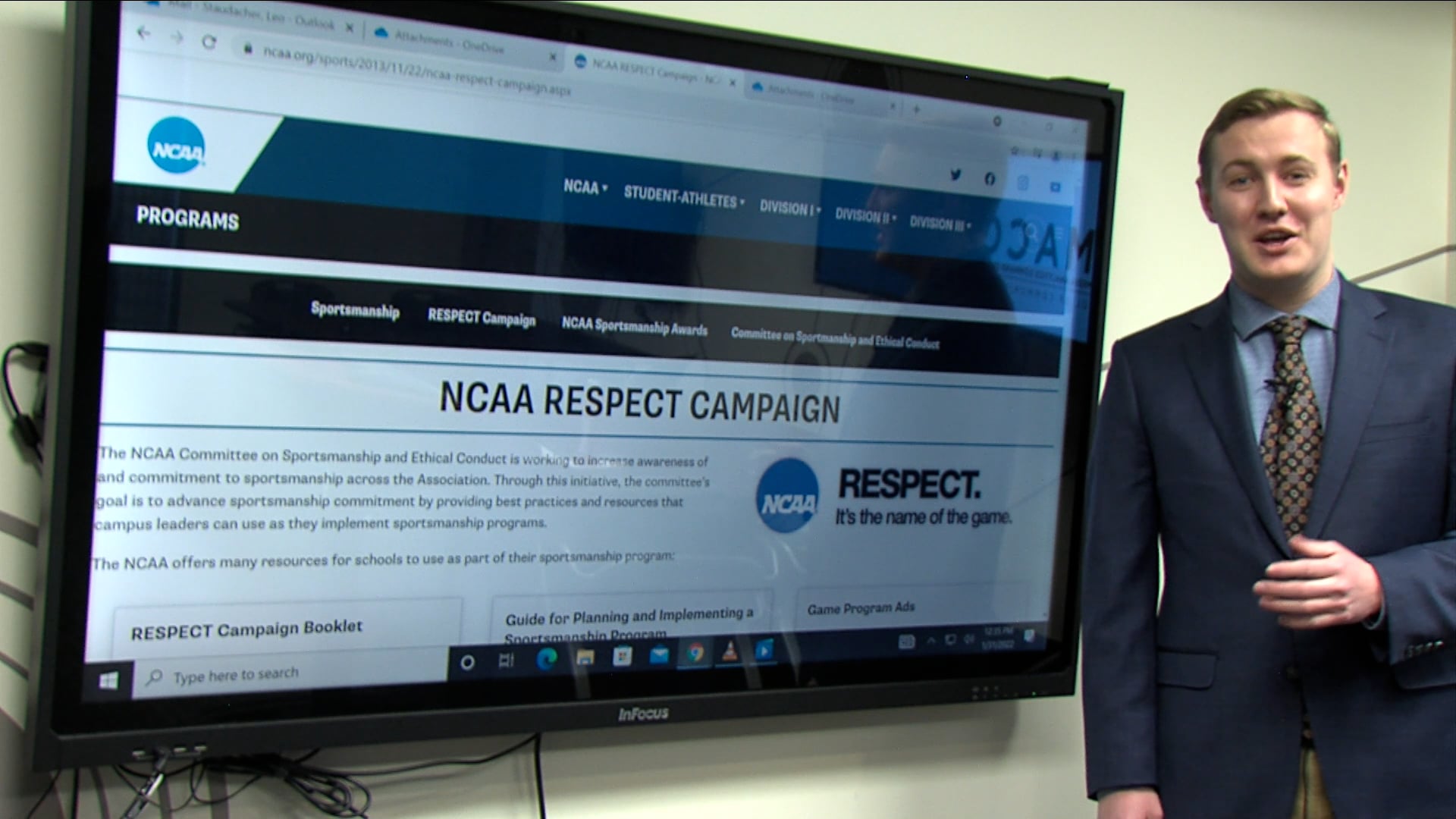Viewport: 1456px width, 819px height.
Task: Expand the DIVISION II dropdown
Action: coord(865,216)
